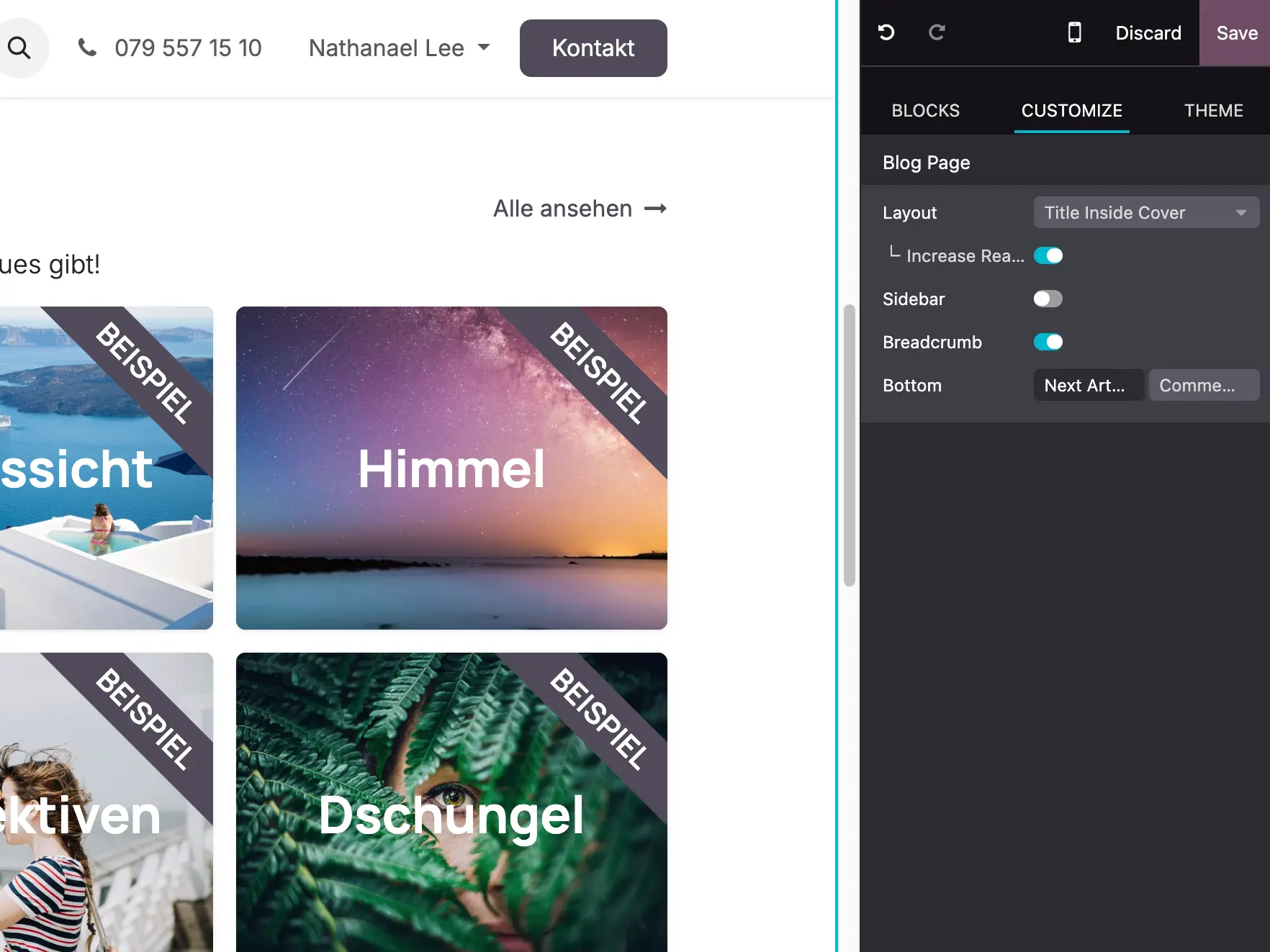Select Next Article for Bottom setting

click(x=1088, y=385)
